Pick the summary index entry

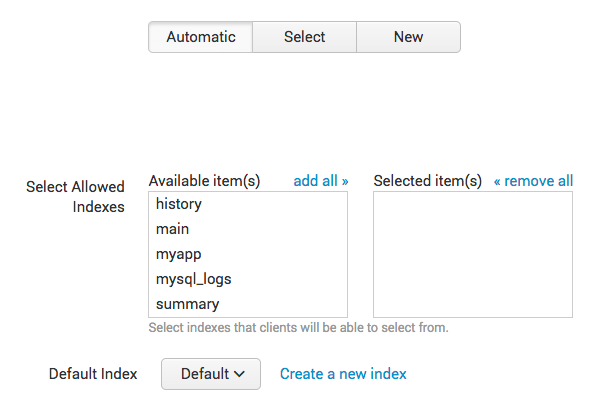pyautogui.click(x=248, y=304)
